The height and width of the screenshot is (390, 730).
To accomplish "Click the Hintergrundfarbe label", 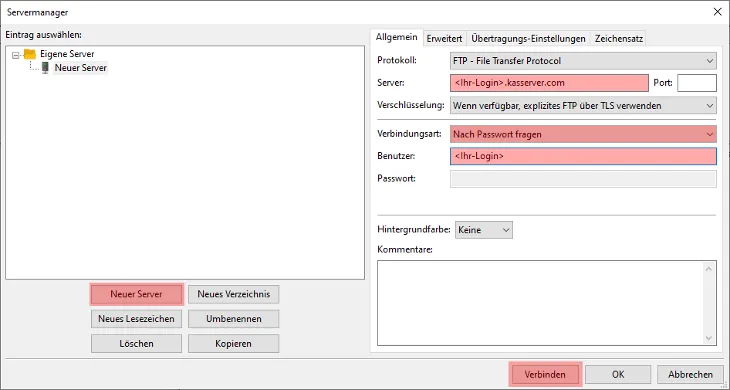I will pyautogui.click(x=414, y=229).
